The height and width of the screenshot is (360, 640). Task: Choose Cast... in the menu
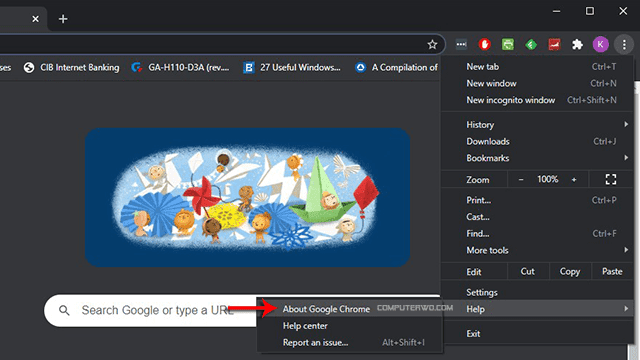point(537,217)
